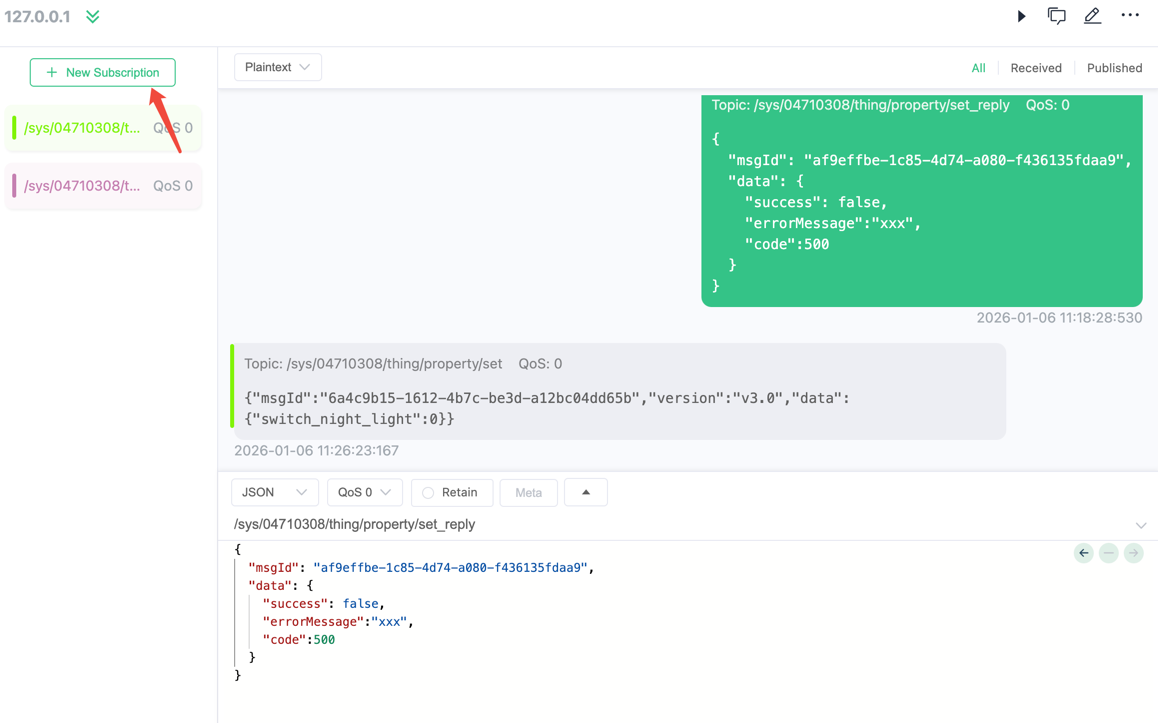The width and height of the screenshot is (1158, 723).
Task: Click the New Subscription button
Action: coord(103,72)
